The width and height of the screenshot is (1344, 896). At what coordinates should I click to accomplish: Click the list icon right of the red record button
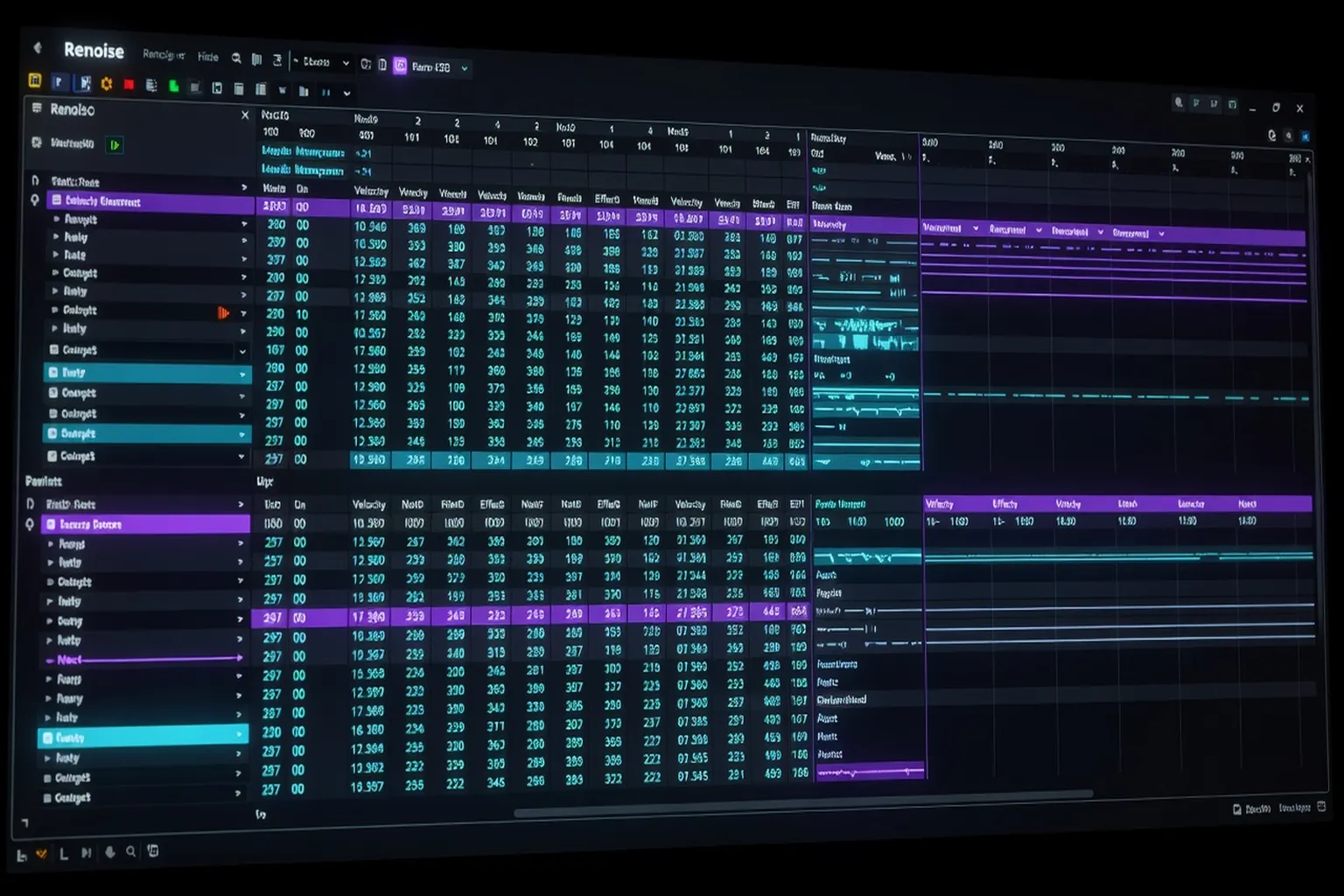(x=151, y=86)
